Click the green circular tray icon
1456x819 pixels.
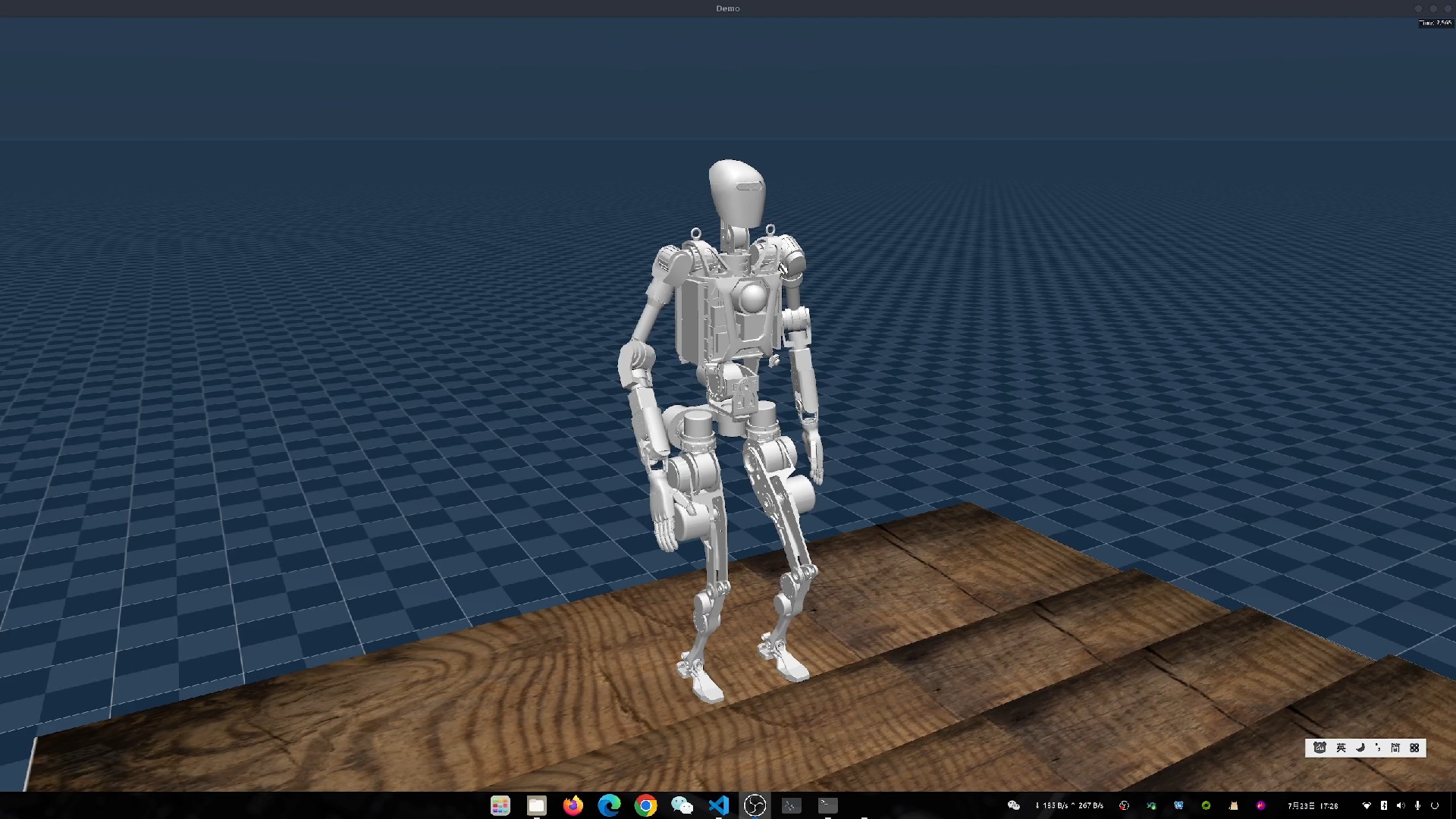1206,805
